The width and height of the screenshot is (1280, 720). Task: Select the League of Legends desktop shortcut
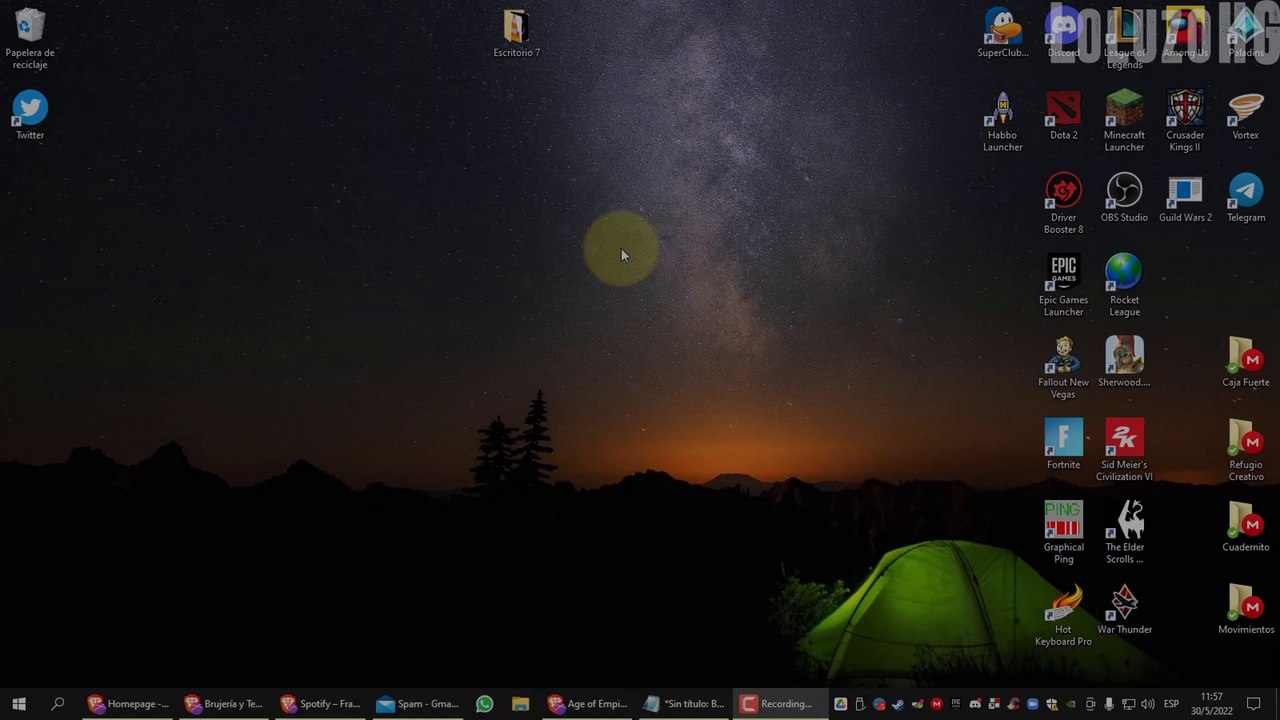1124,39
